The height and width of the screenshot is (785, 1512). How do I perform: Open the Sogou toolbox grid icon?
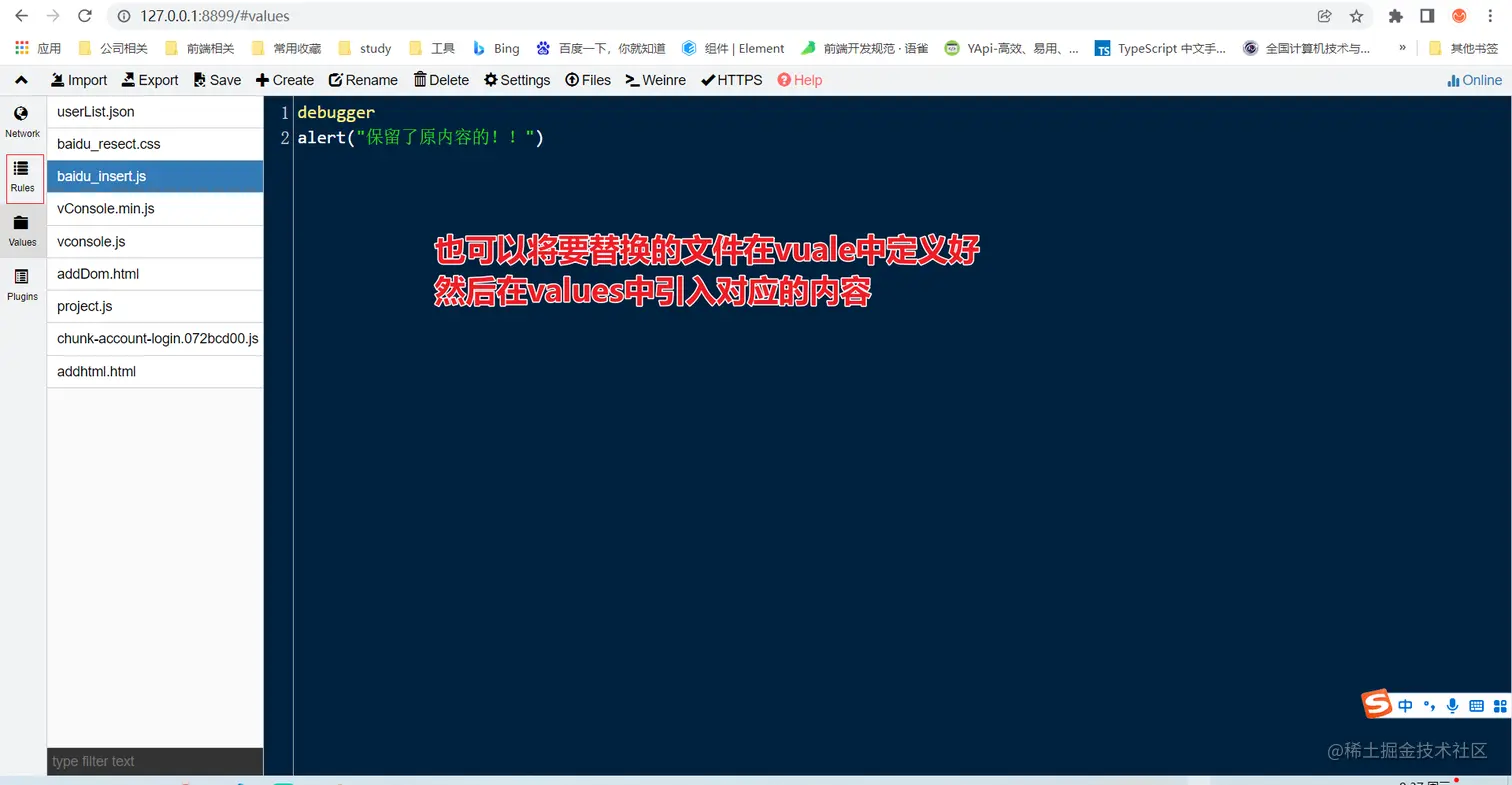click(x=1499, y=706)
